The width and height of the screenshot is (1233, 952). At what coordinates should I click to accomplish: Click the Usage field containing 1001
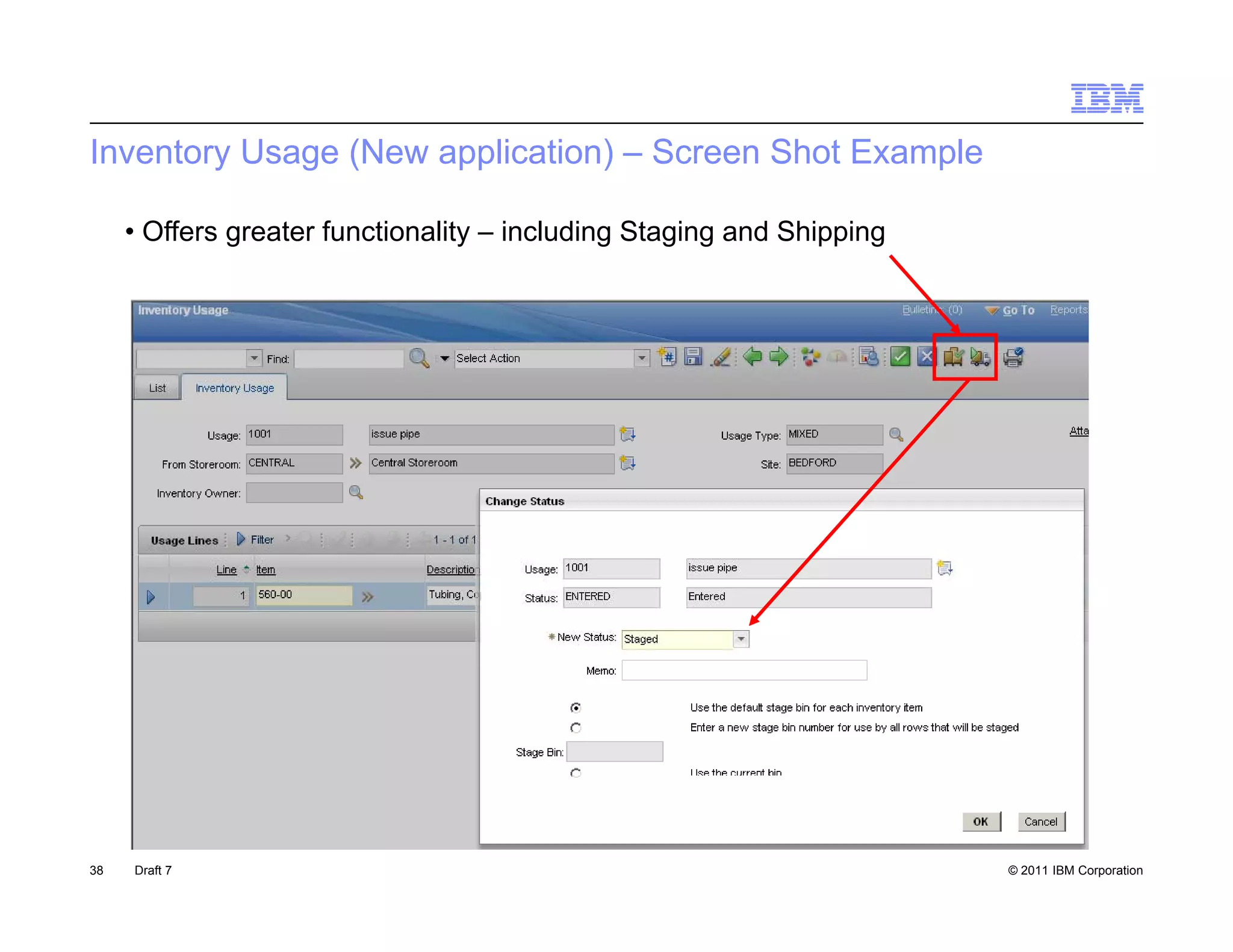pos(294,434)
